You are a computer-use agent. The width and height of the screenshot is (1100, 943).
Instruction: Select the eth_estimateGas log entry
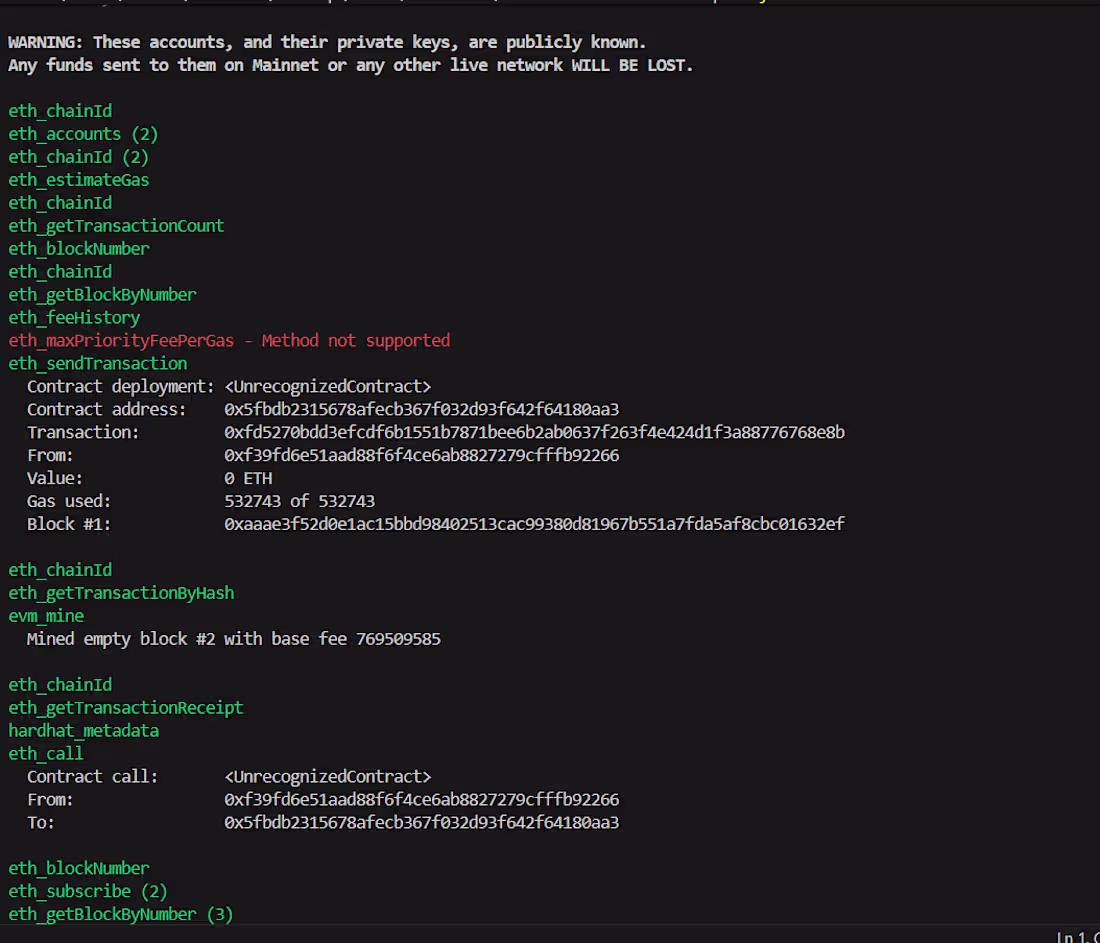(78, 179)
